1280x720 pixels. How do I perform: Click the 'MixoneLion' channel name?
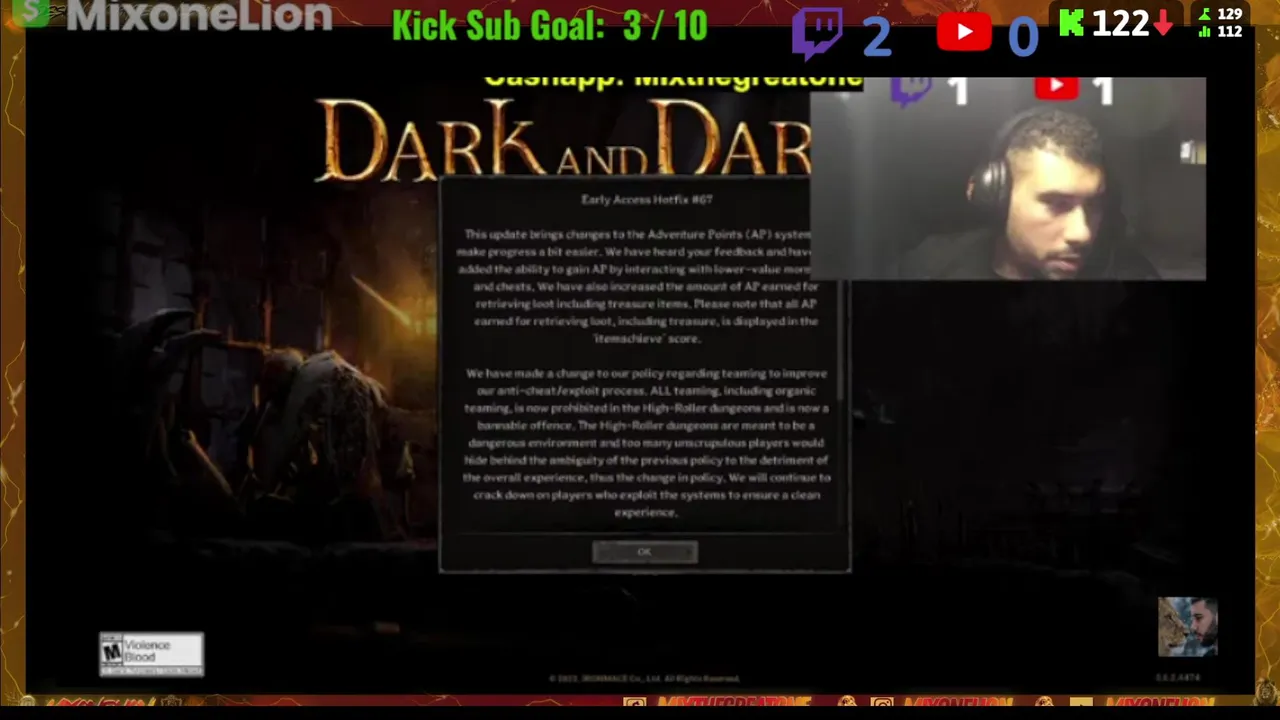click(198, 15)
